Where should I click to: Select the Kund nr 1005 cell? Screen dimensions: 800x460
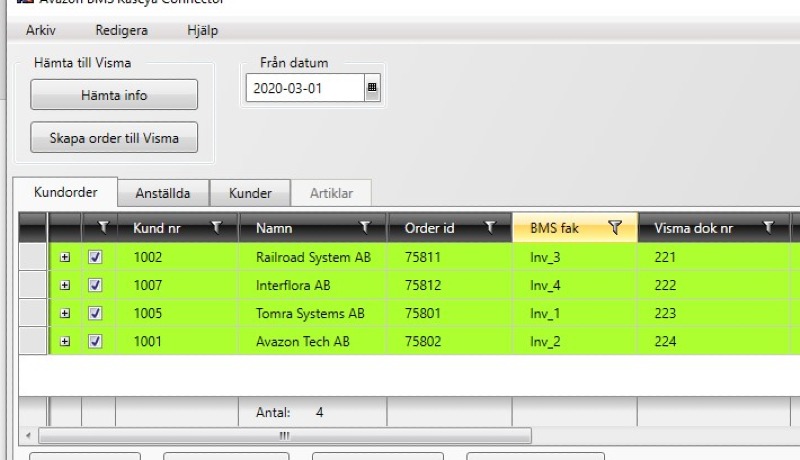[x=177, y=313]
